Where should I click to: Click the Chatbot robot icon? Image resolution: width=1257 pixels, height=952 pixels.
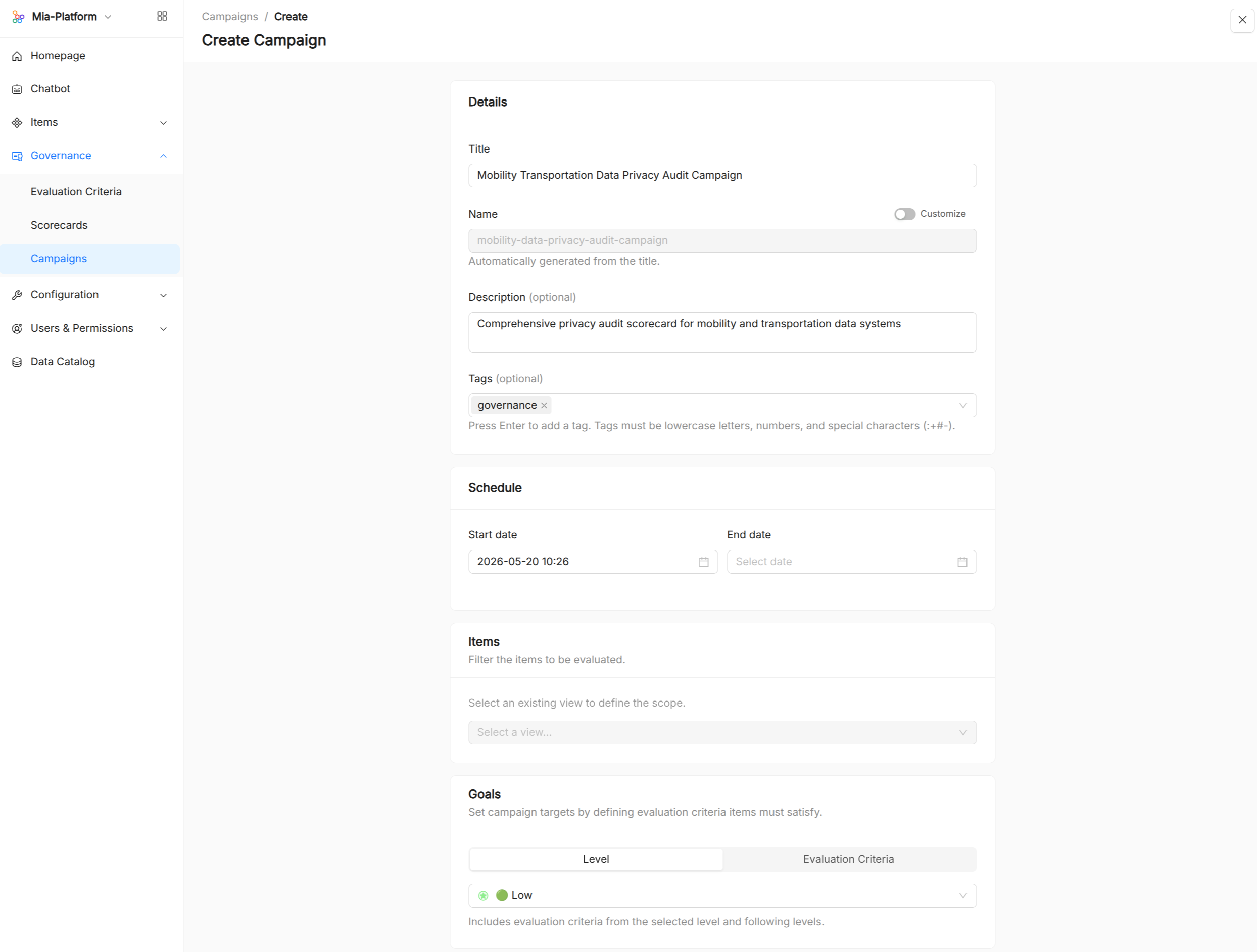click(x=17, y=89)
